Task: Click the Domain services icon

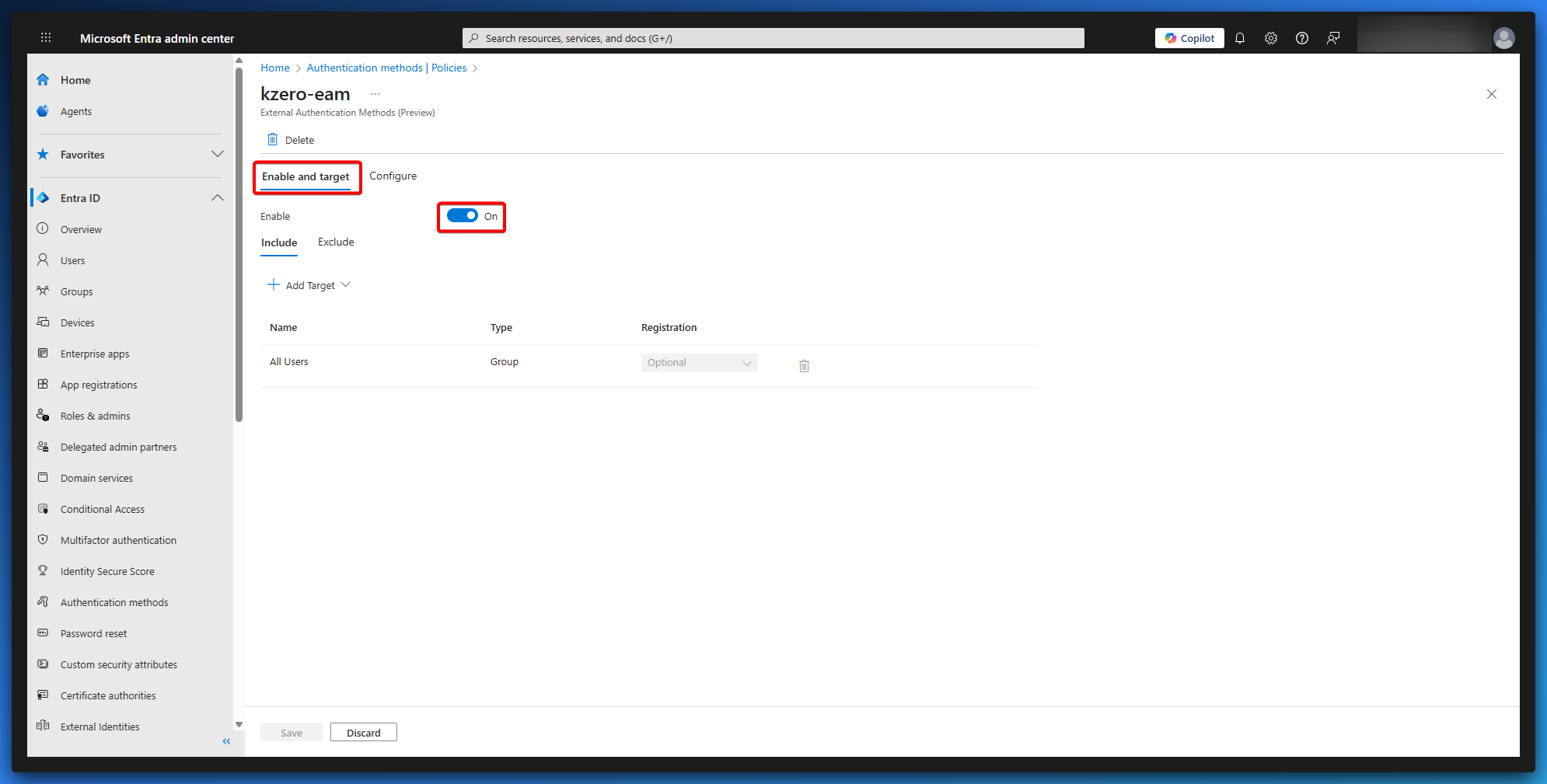Action: coord(43,477)
